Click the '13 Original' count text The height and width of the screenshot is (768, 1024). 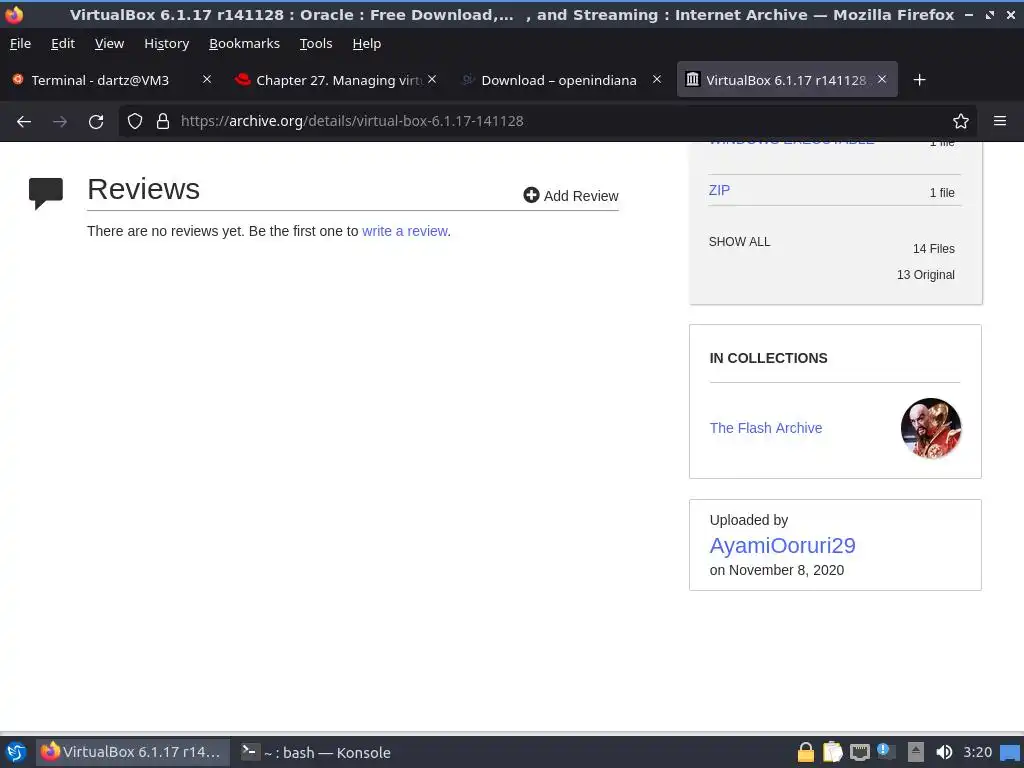925,275
